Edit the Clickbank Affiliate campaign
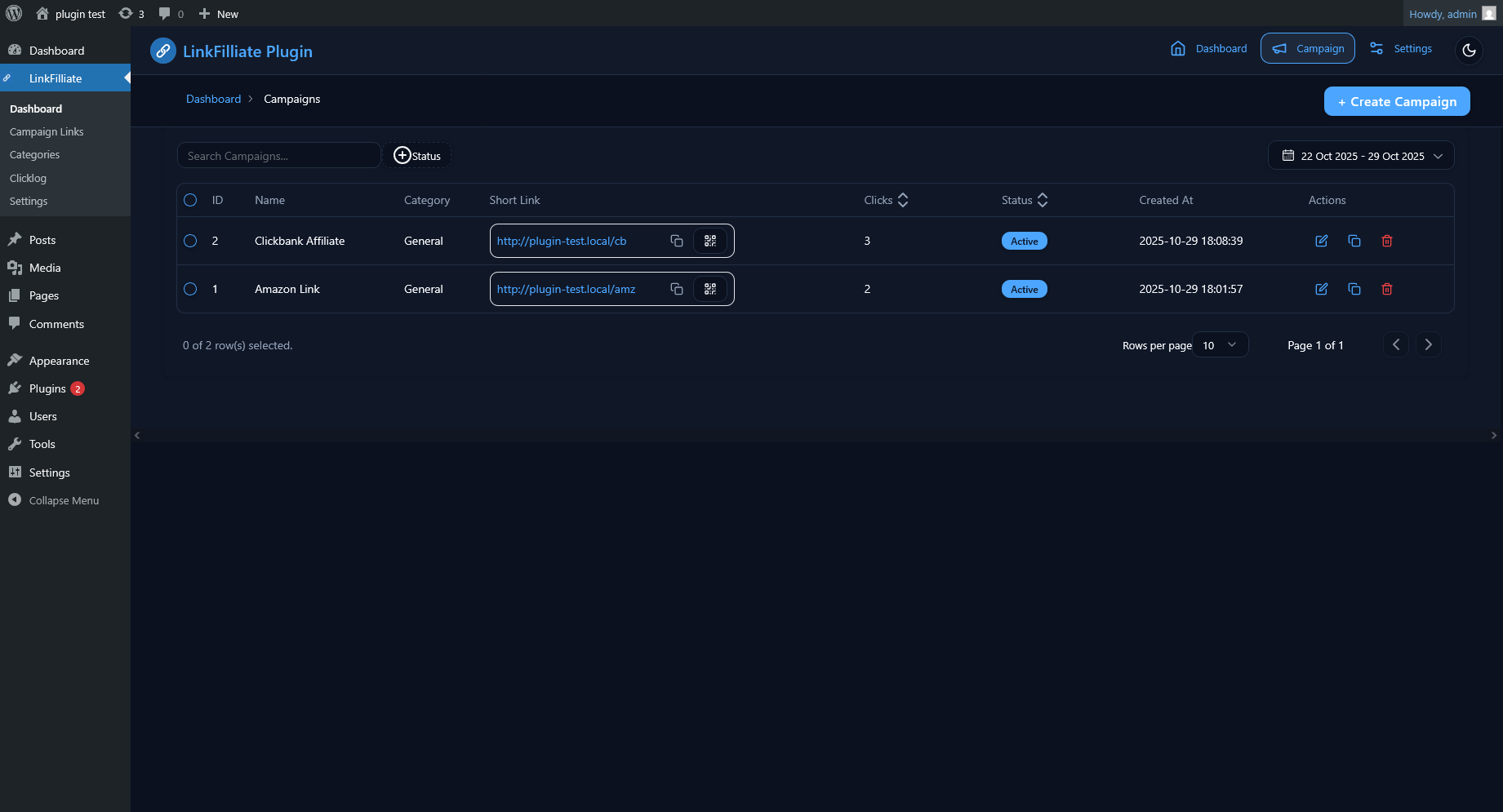This screenshot has width=1503, height=812. point(1321,241)
